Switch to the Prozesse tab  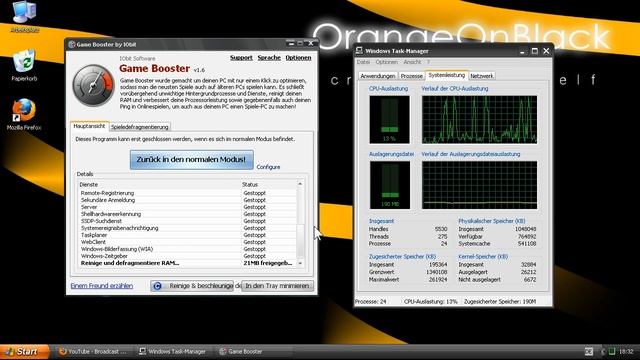tap(411, 76)
